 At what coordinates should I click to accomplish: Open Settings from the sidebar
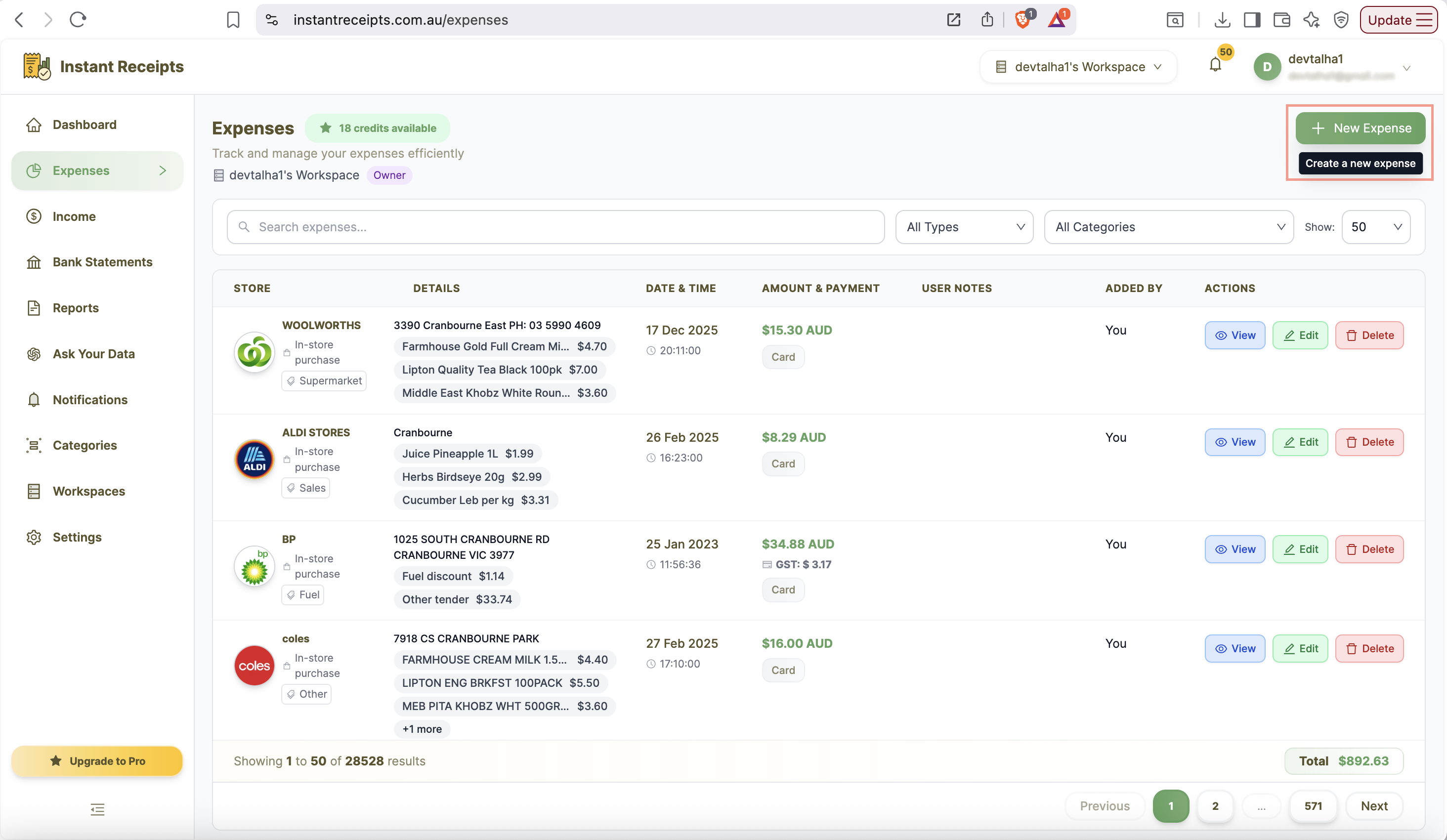(x=97, y=537)
